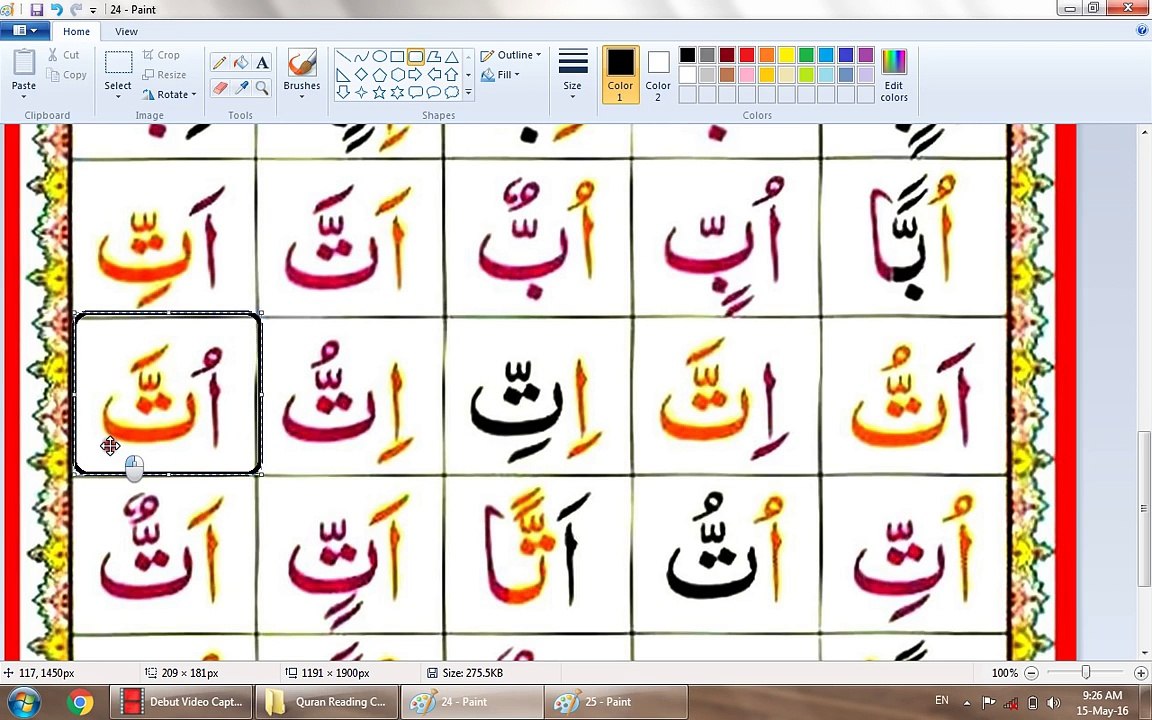Switch to the View ribbon tab
1152x720 pixels.
(x=126, y=32)
